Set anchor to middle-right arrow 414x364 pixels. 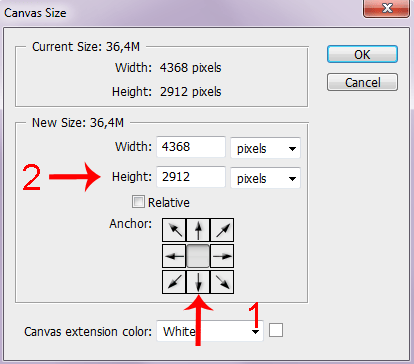(x=222, y=256)
